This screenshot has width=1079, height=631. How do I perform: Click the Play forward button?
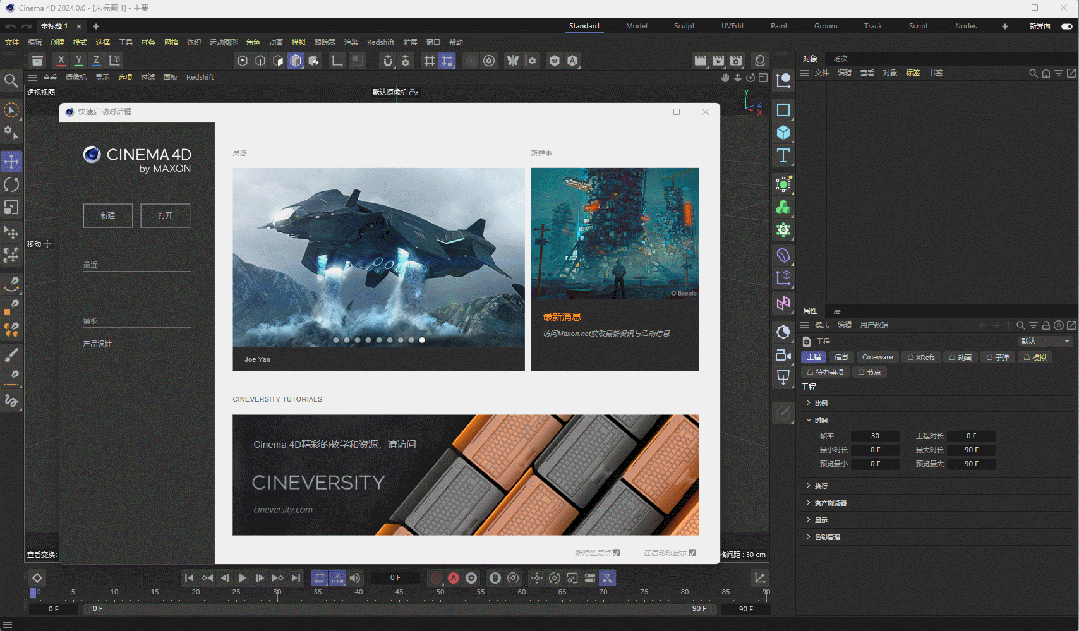point(242,578)
